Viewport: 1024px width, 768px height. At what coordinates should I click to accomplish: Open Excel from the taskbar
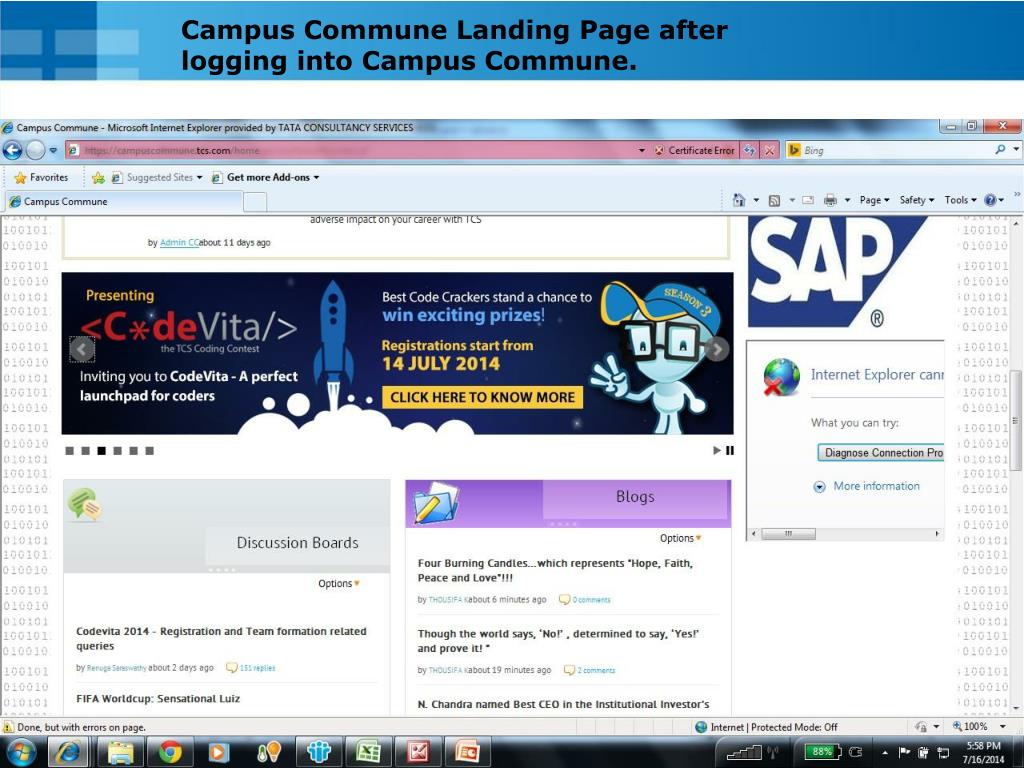coord(368,753)
